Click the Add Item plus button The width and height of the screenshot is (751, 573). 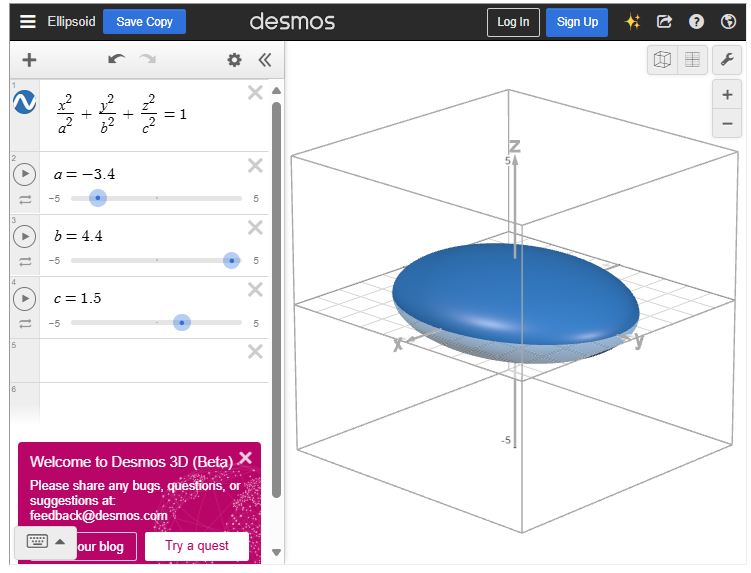click(29, 60)
